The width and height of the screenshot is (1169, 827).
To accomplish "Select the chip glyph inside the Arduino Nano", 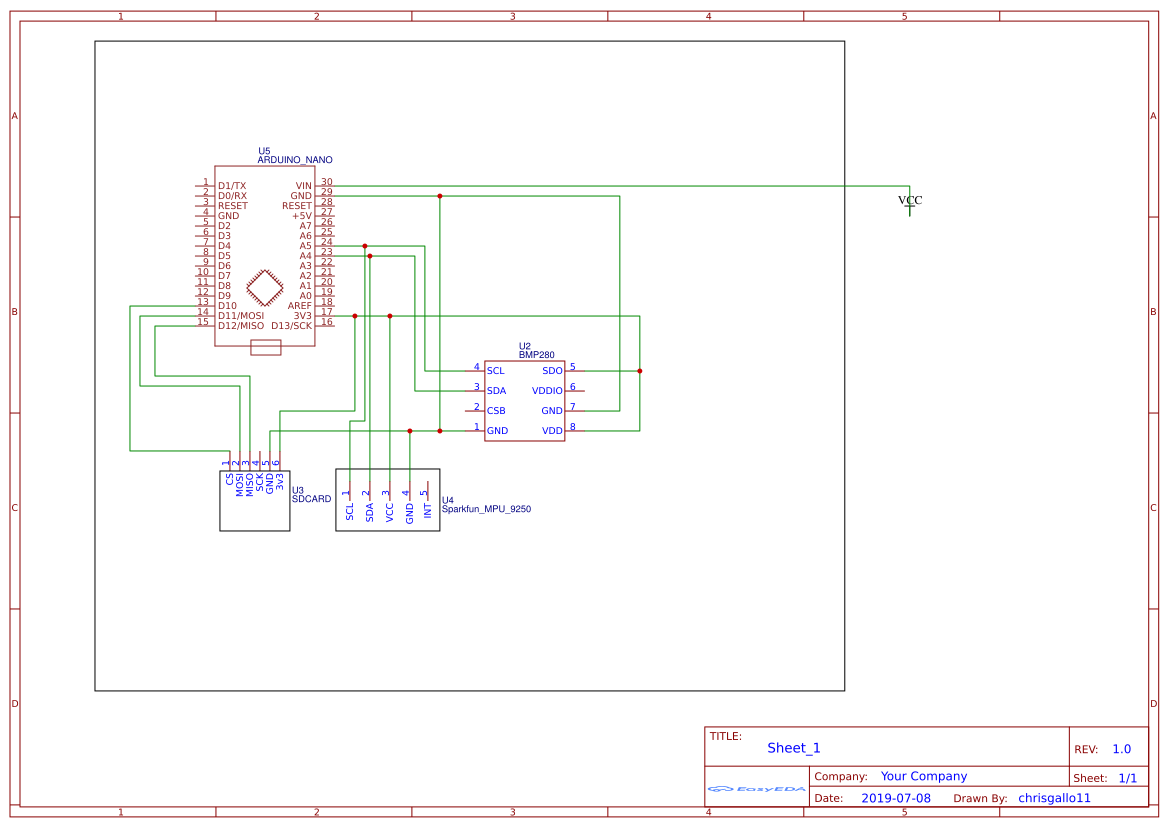I will point(262,287).
